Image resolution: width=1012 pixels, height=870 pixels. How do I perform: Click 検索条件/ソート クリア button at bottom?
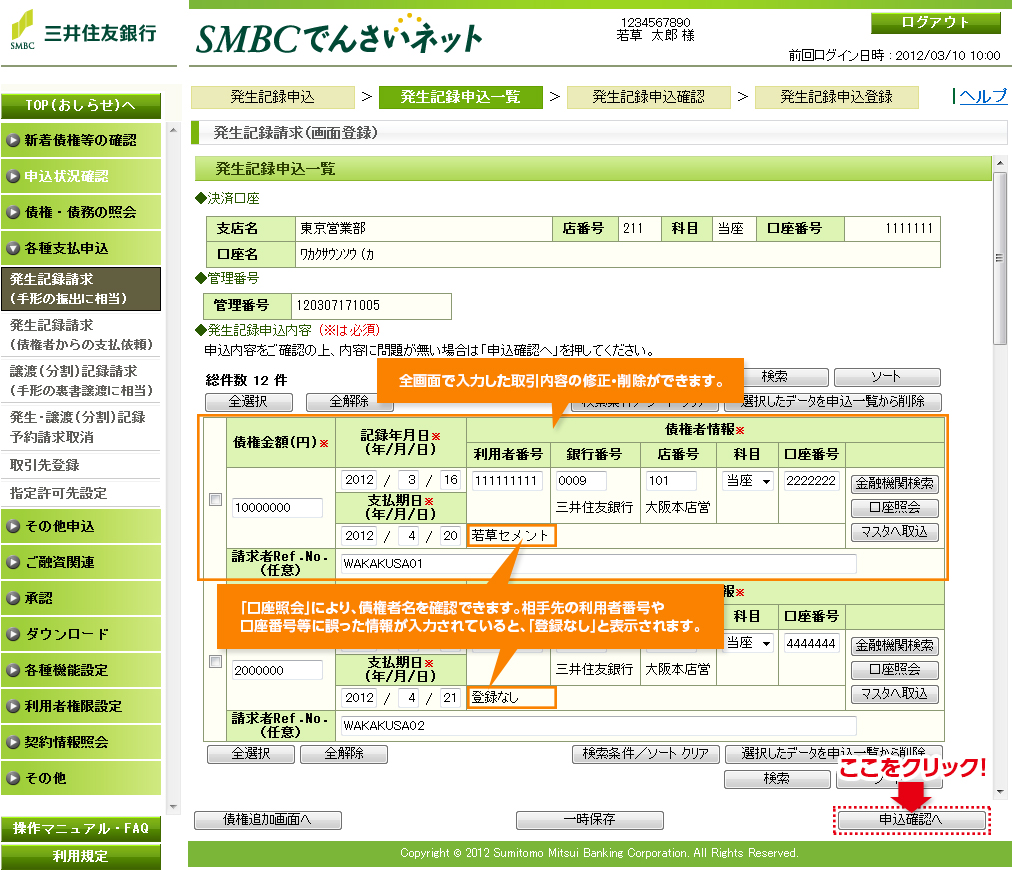tap(645, 754)
